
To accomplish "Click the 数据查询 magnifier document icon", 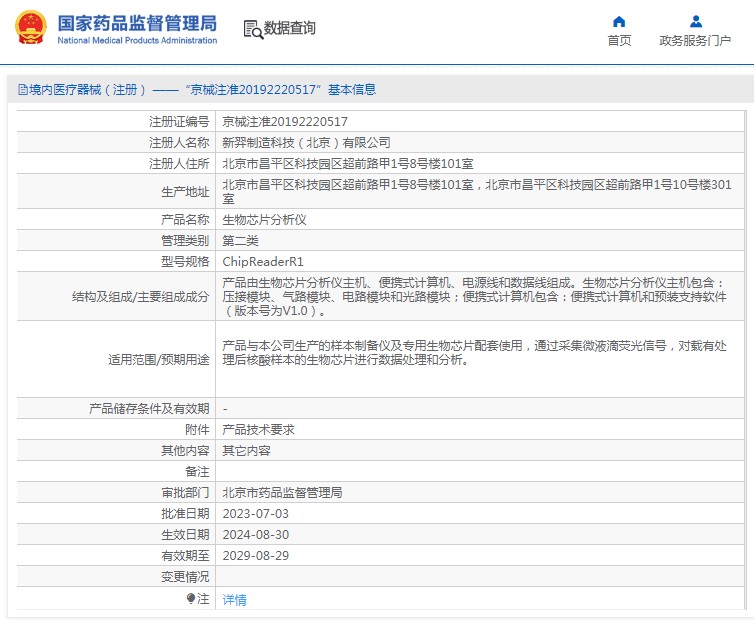I will coord(252,29).
